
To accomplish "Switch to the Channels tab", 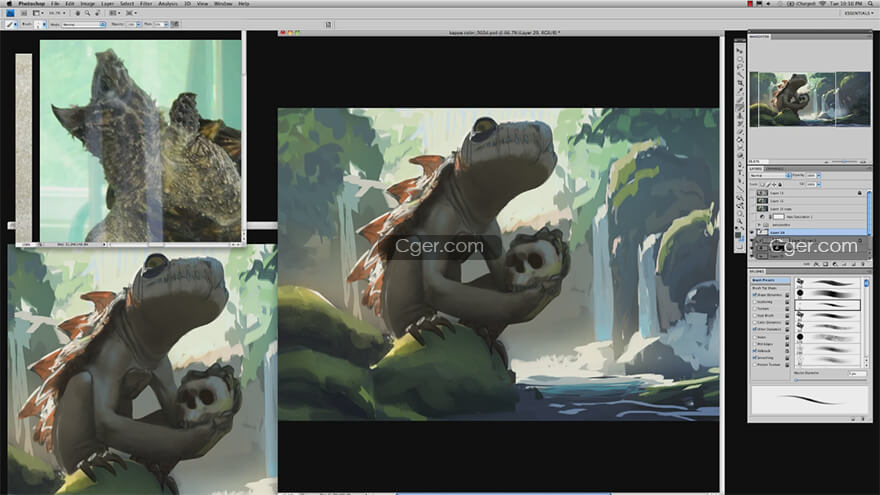I will [775, 169].
